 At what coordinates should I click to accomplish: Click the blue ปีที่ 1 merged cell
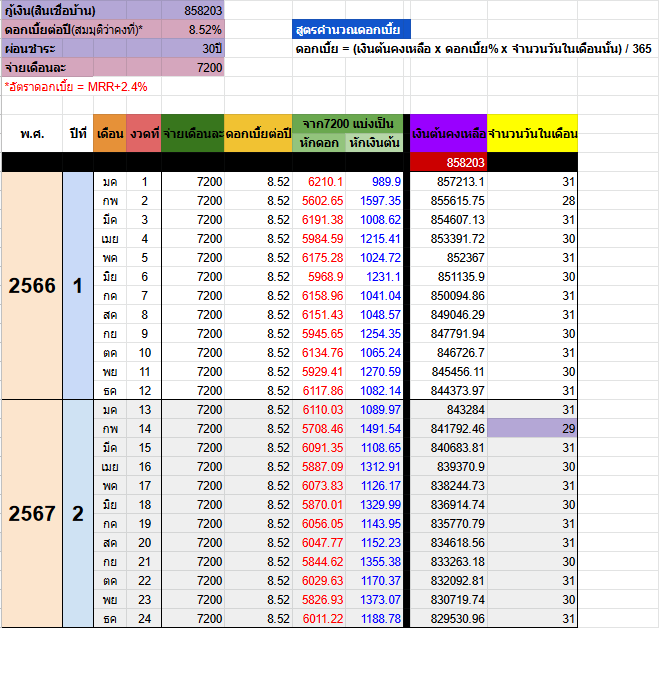click(78, 286)
